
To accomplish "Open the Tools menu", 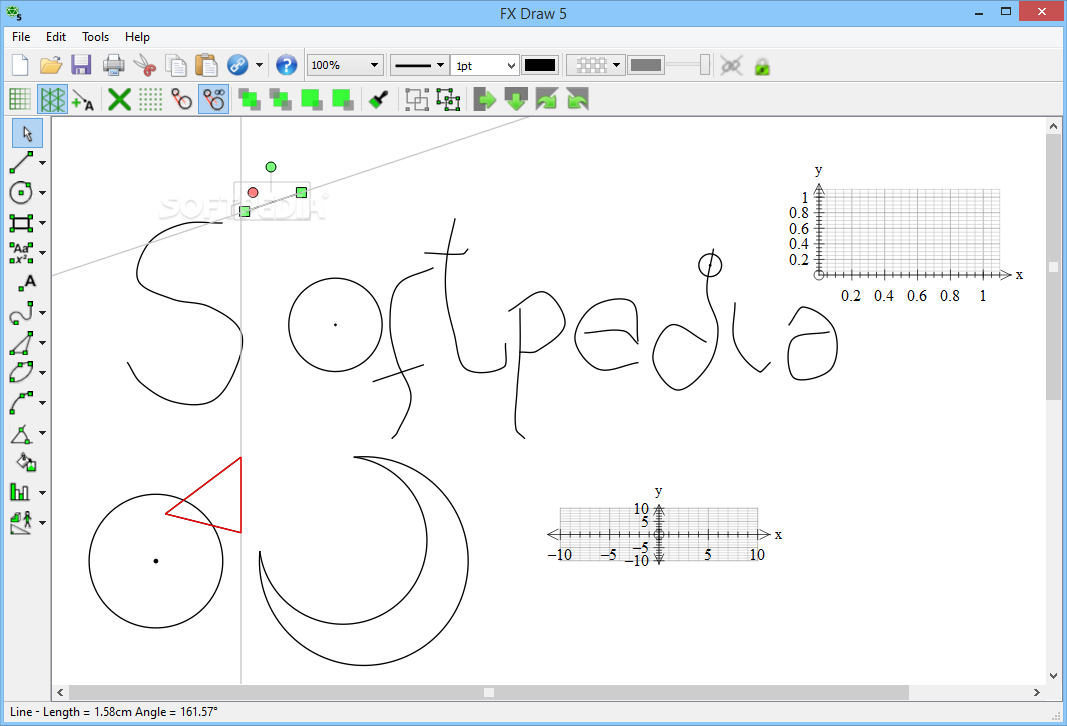I will [x=95, y=37].
